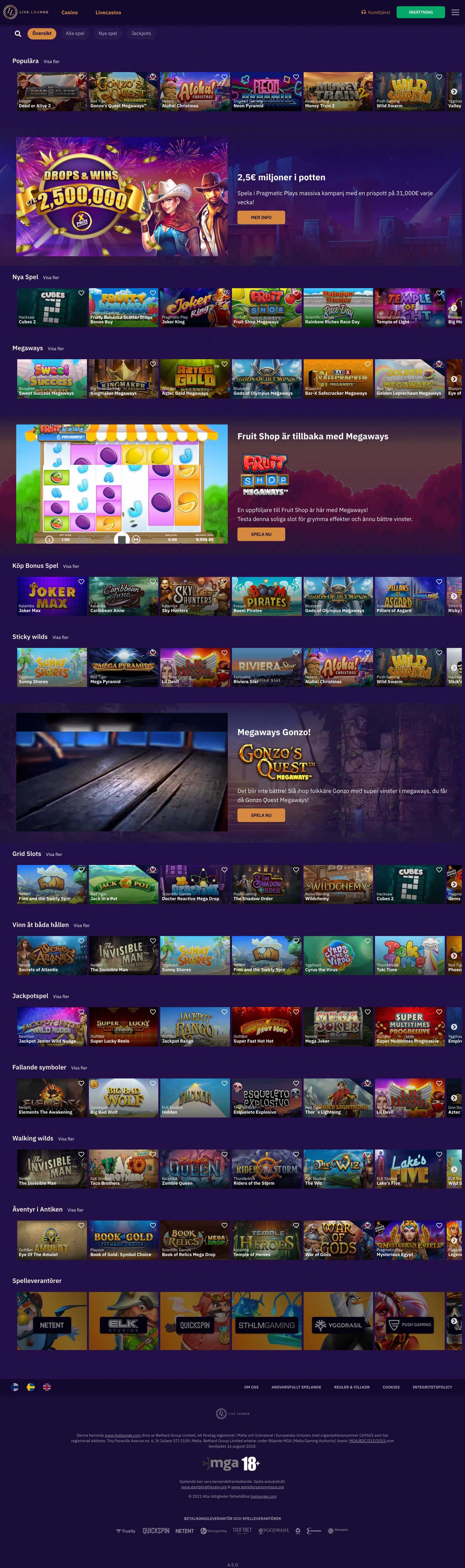
Task: Click the 18+ age badge
Action: [x=251, y=1463]
